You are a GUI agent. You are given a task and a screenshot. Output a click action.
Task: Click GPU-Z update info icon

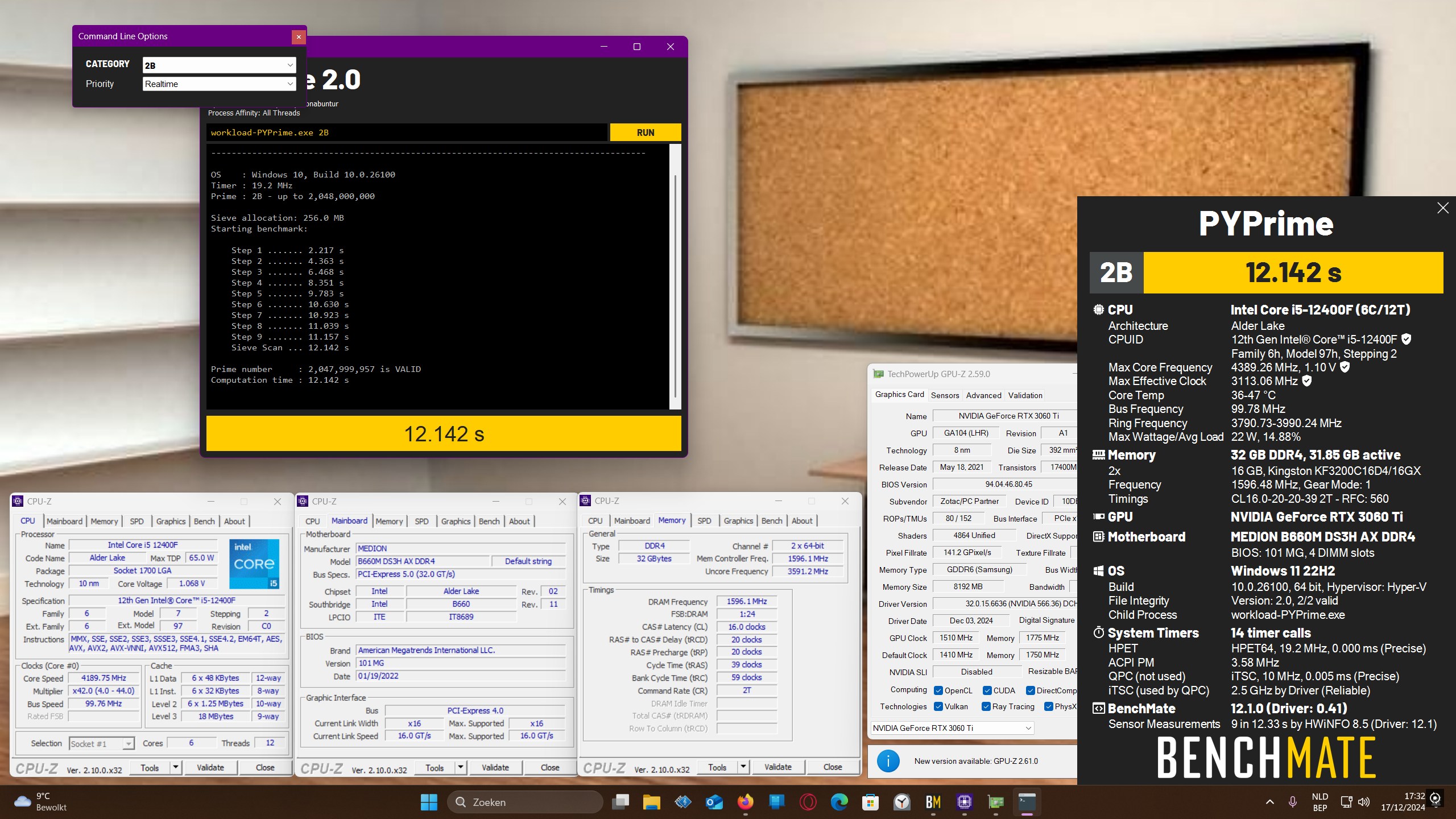tap(888, 760)
